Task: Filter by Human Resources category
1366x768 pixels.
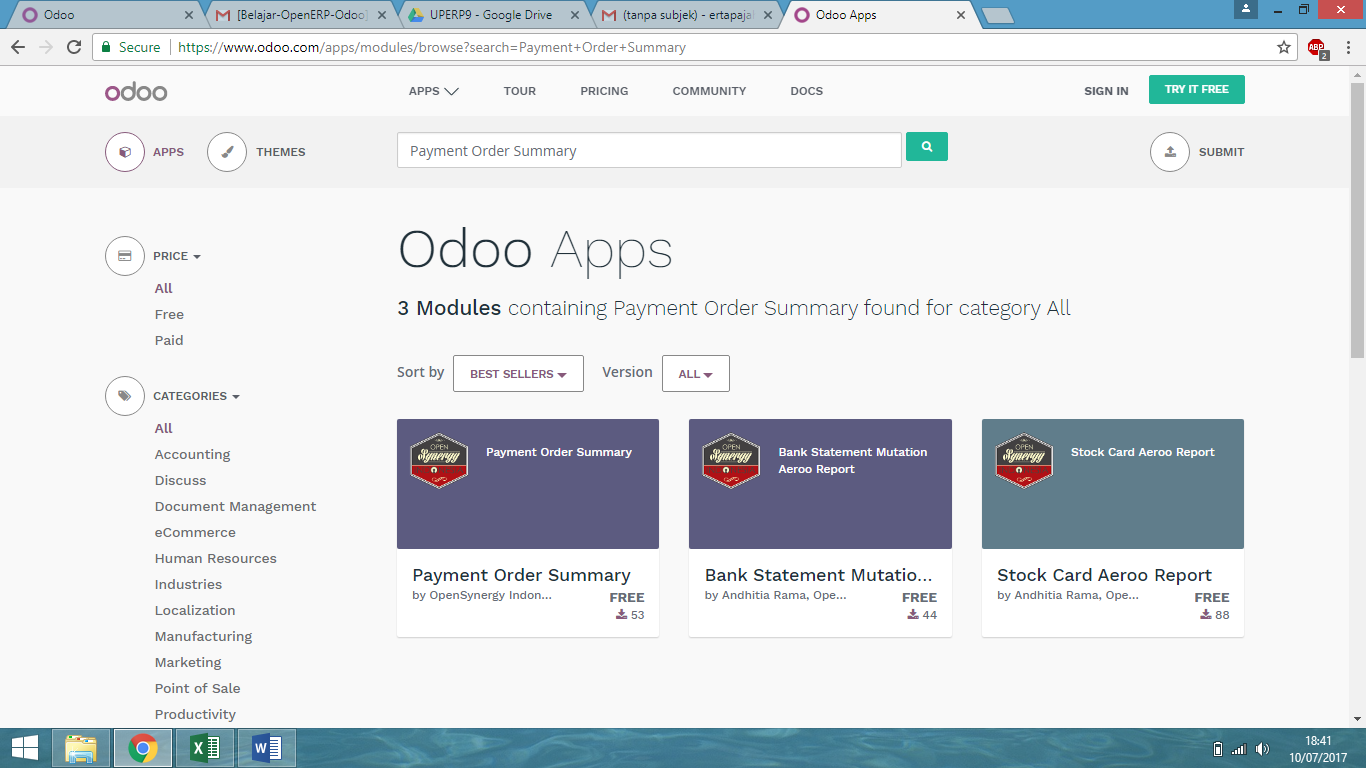Action: tap(216, 558)
